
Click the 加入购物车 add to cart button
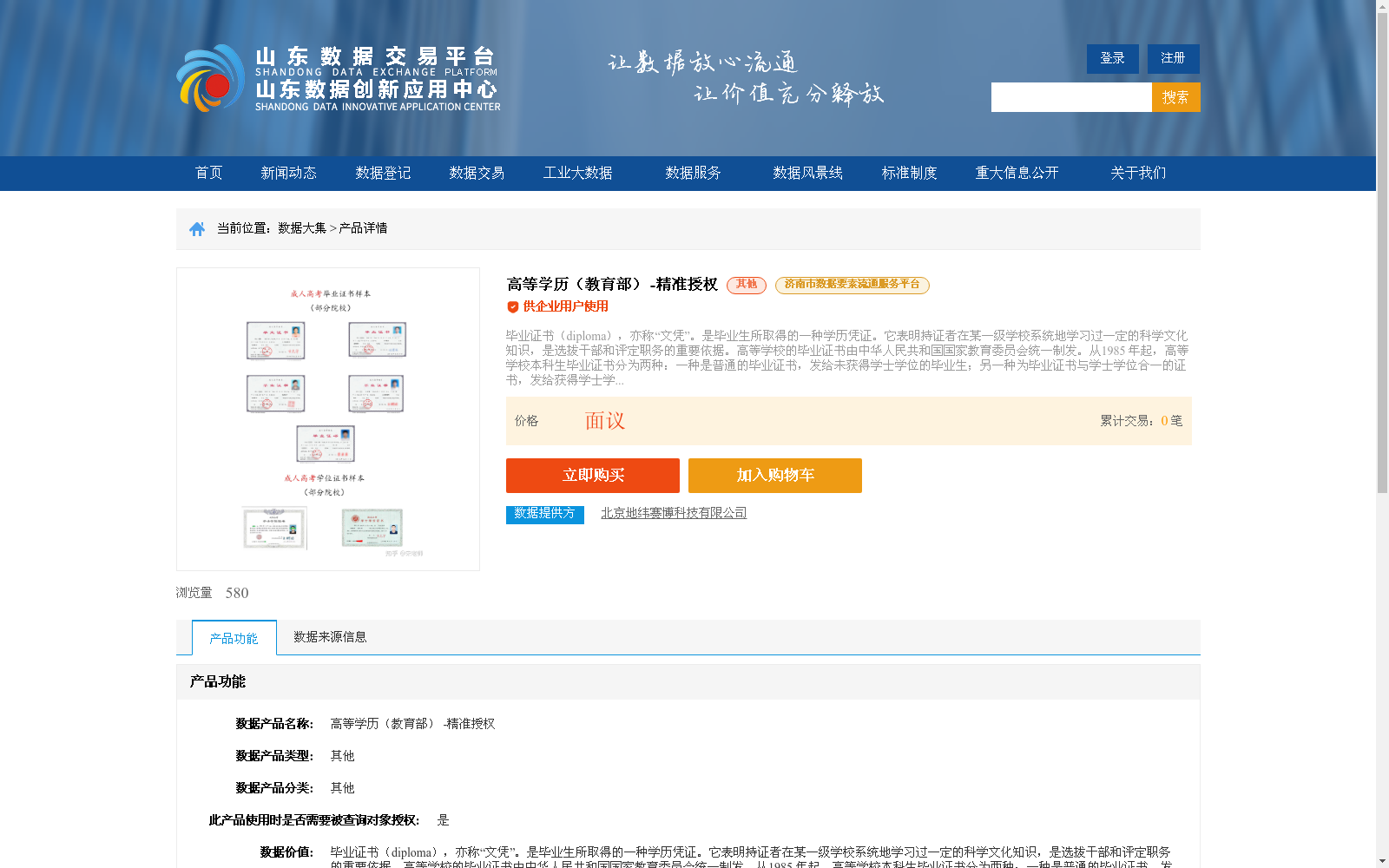(775, 476)
